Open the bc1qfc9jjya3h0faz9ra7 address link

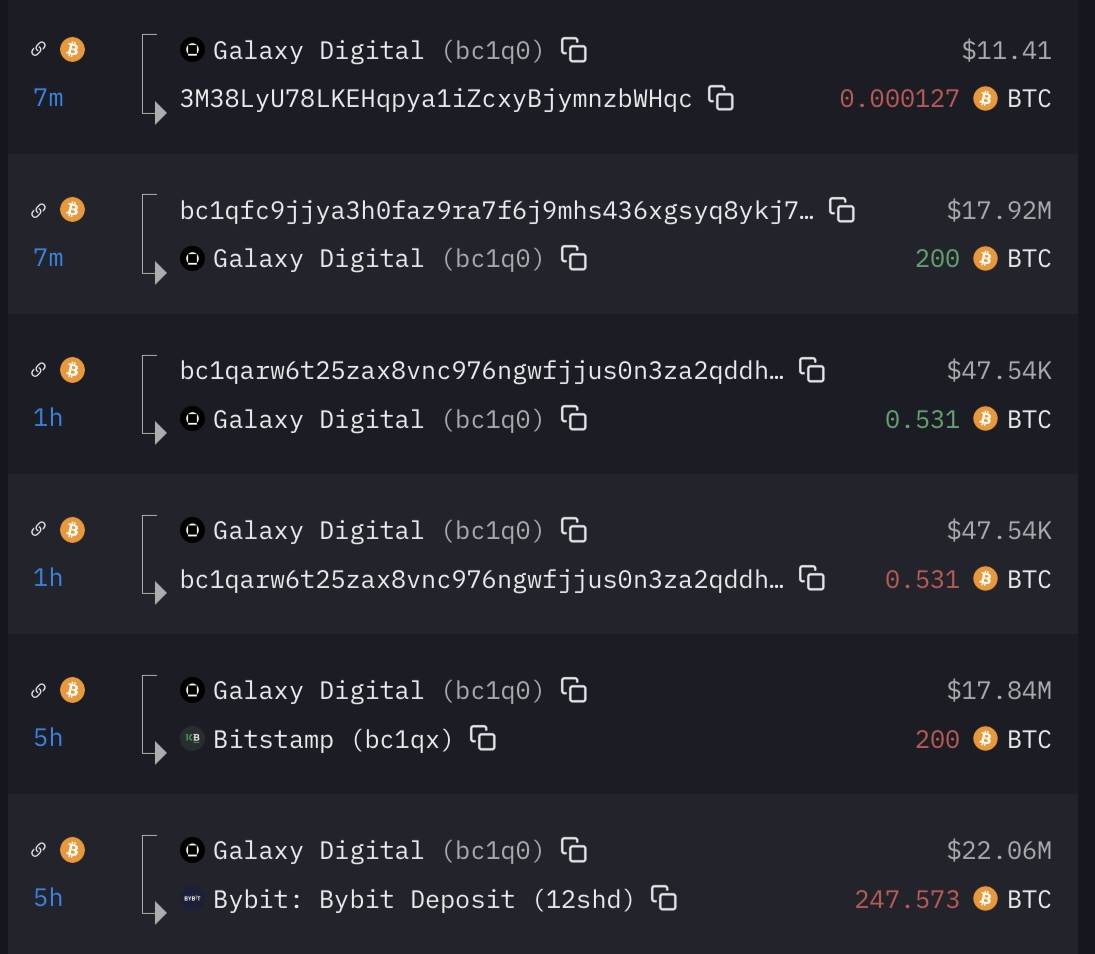(497, 211)
